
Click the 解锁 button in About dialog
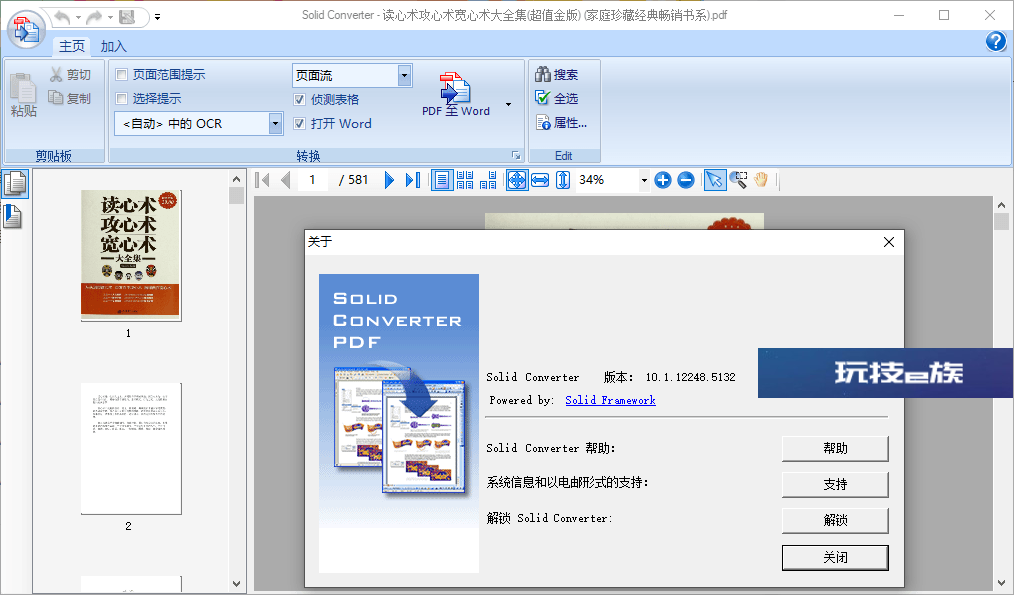[x=835, y=521]
